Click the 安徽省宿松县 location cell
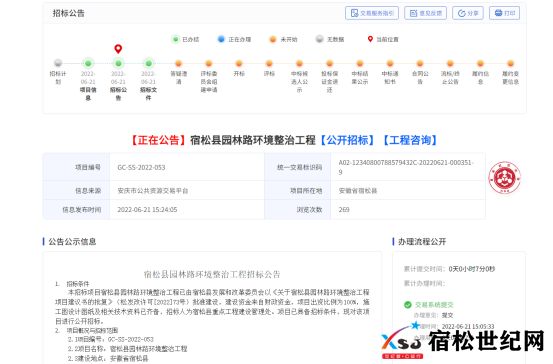 tap(408, 190)
